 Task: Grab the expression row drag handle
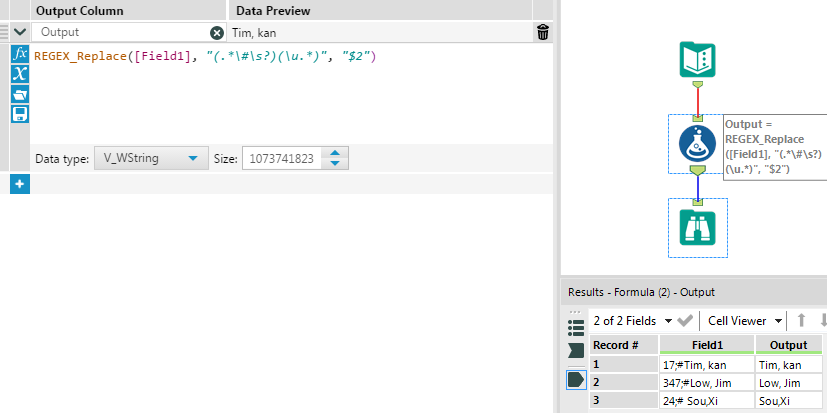(4, 32)
